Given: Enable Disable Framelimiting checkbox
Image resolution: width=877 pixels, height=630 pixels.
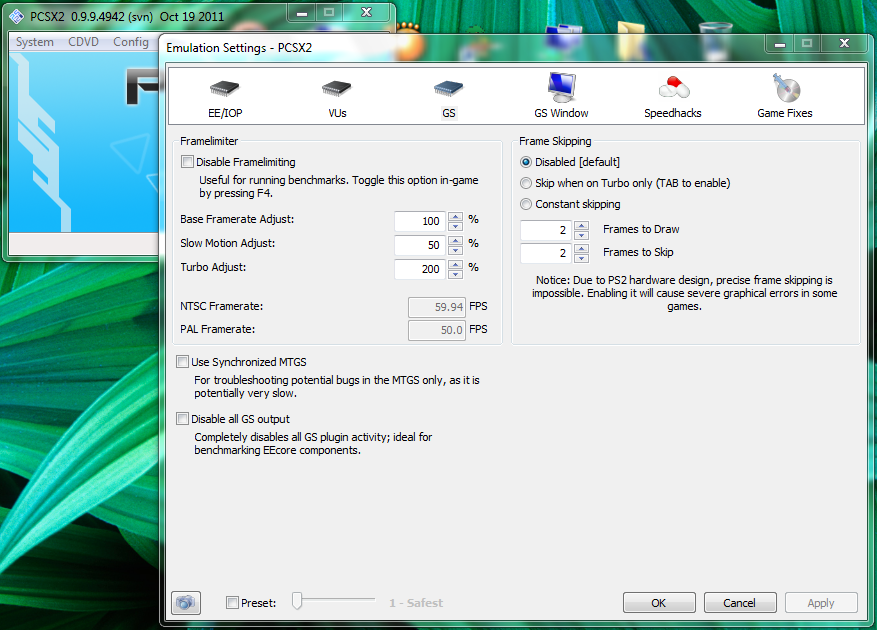Looking at the screenshot, I should click(x=187, y=161).
